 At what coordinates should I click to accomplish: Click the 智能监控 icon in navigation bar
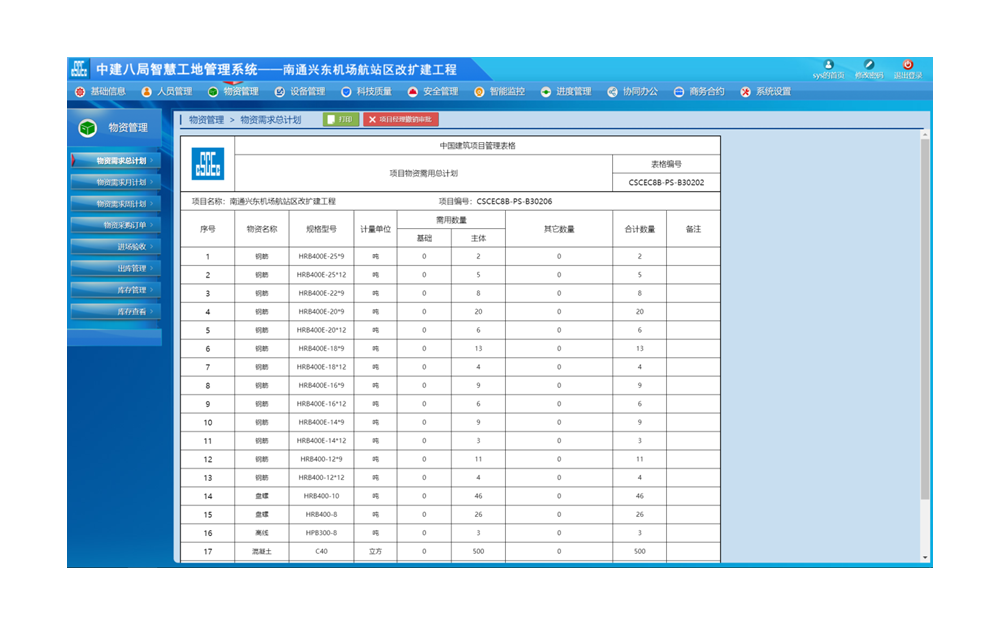(x=479, y=92)
